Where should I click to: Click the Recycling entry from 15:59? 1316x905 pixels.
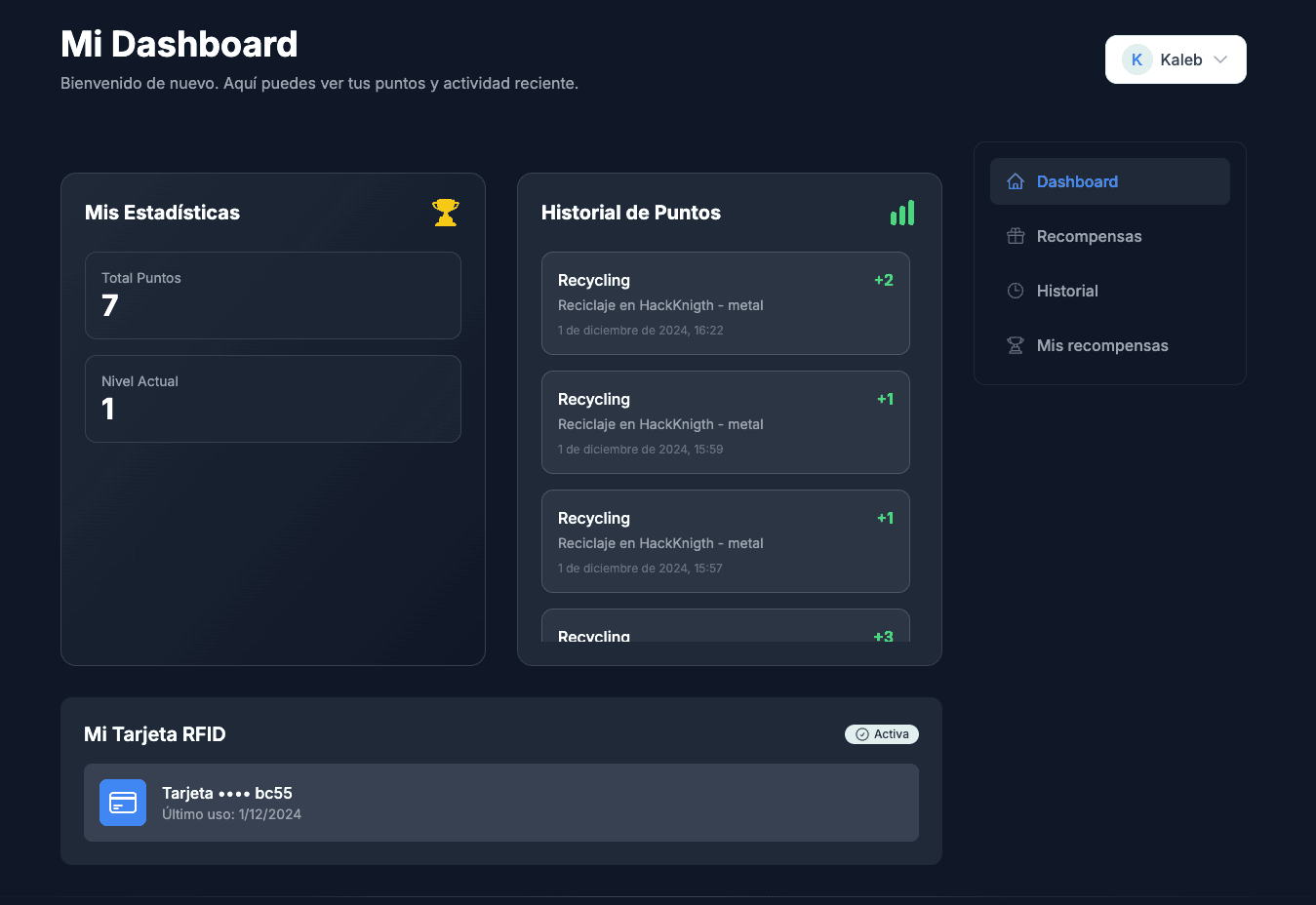(x=725, y=422)
